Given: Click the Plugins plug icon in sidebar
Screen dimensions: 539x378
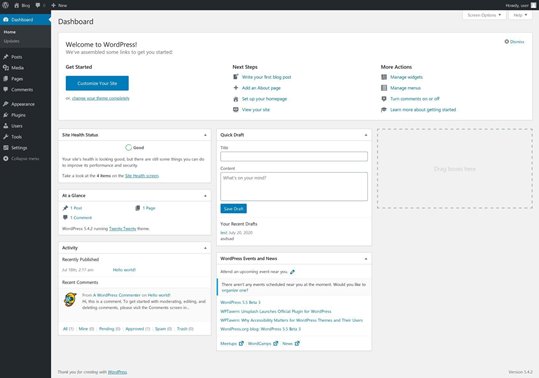Looking at the screenshot, I should point(6,115).
